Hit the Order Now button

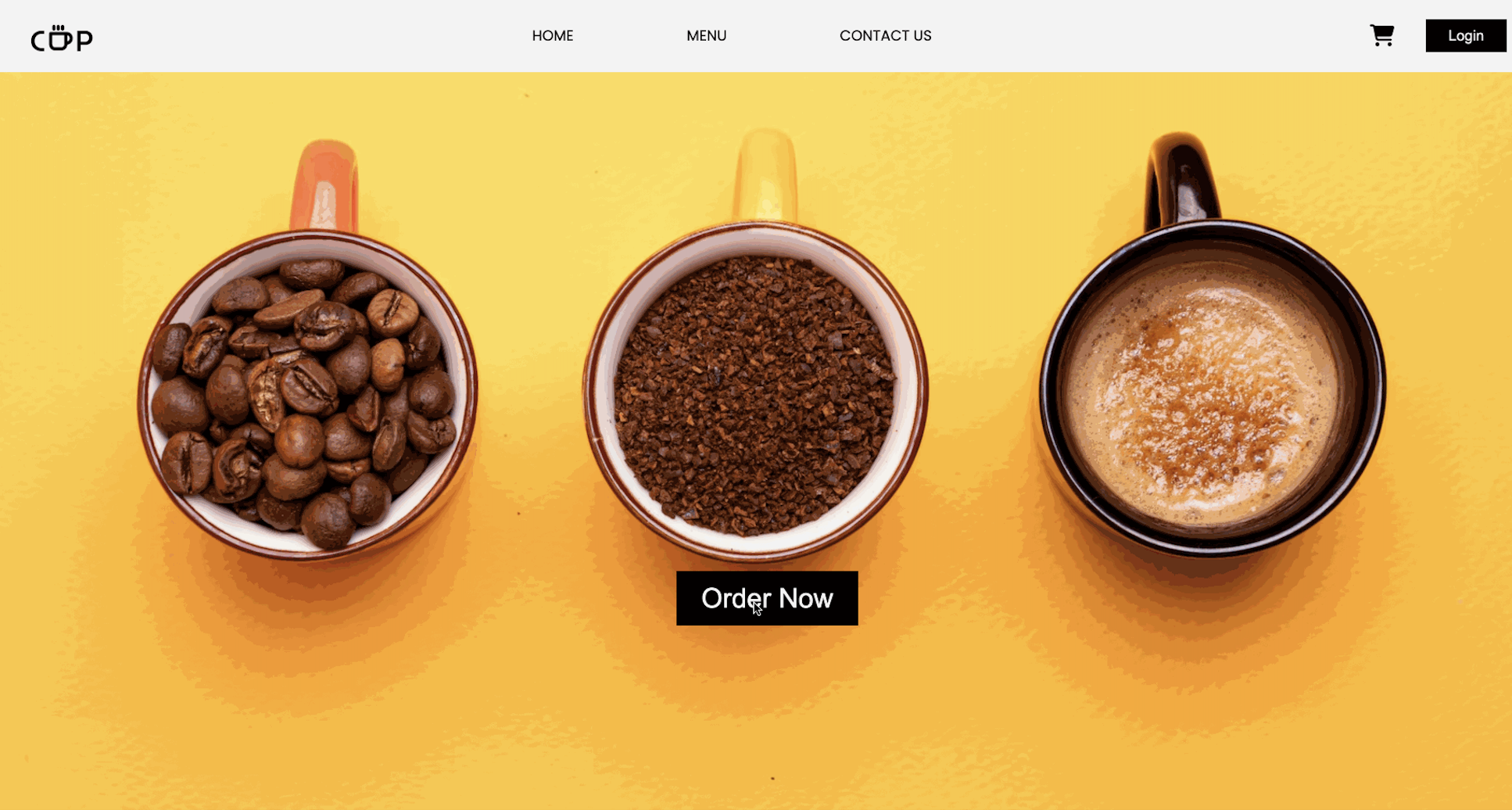(x=767, y=598)
